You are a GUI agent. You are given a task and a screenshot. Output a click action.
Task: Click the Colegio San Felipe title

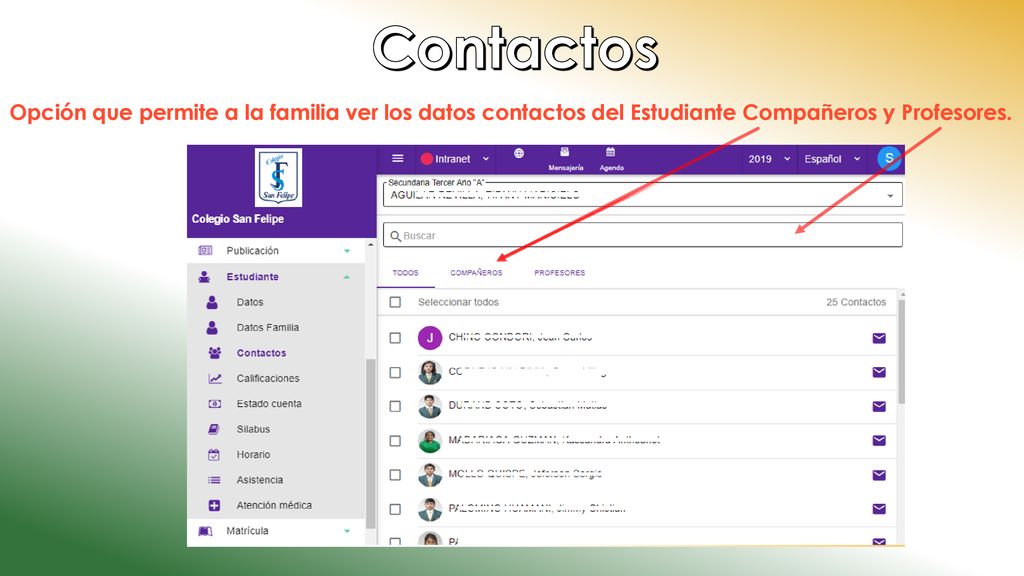point(238,219)
